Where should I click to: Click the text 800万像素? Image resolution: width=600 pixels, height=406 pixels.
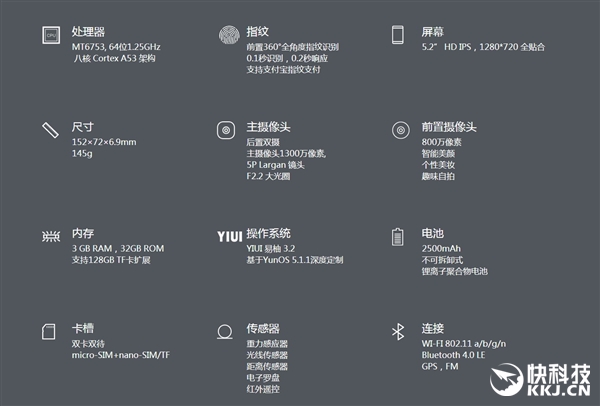pos(442,142)
